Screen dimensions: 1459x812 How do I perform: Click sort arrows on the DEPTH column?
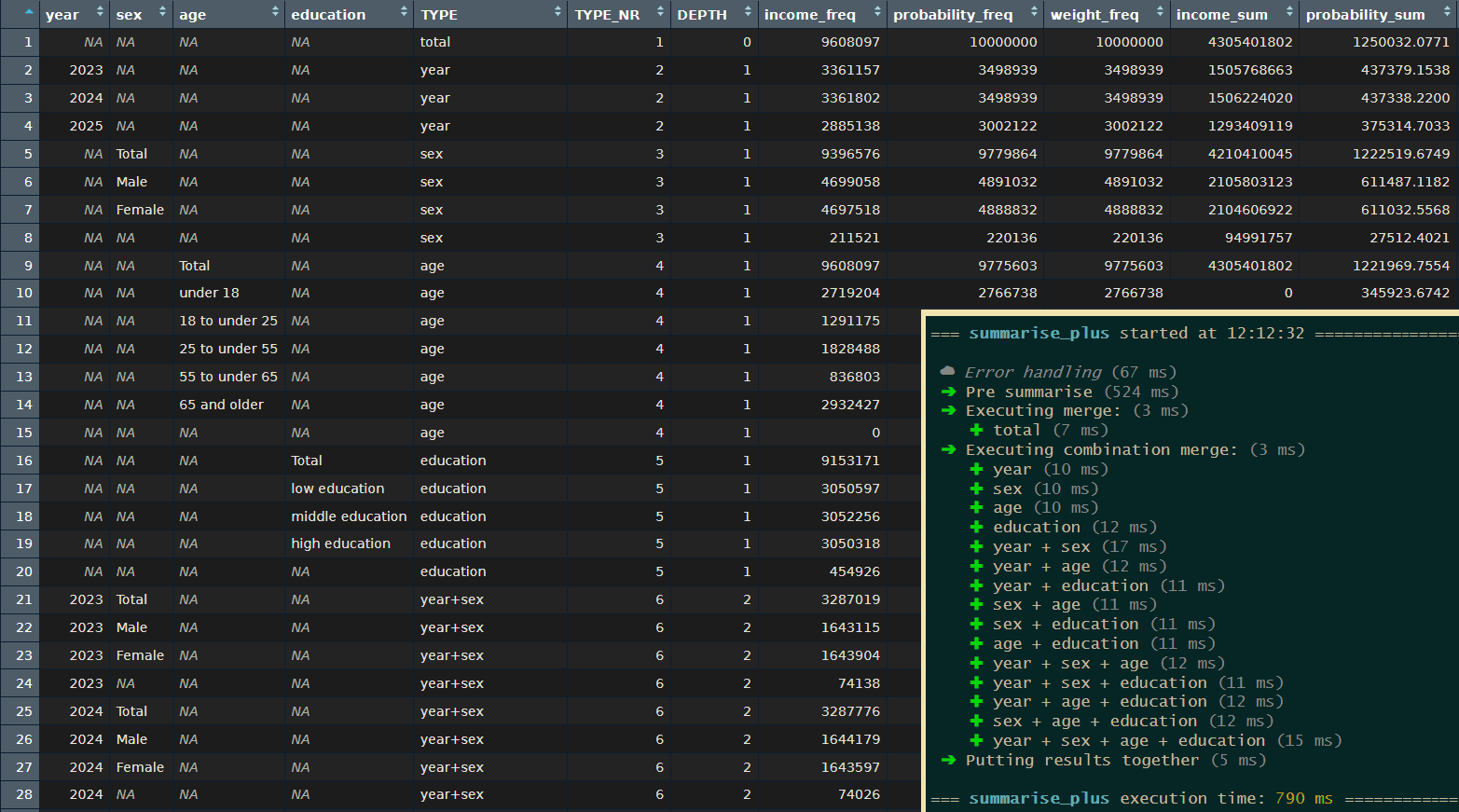(748, 13)
